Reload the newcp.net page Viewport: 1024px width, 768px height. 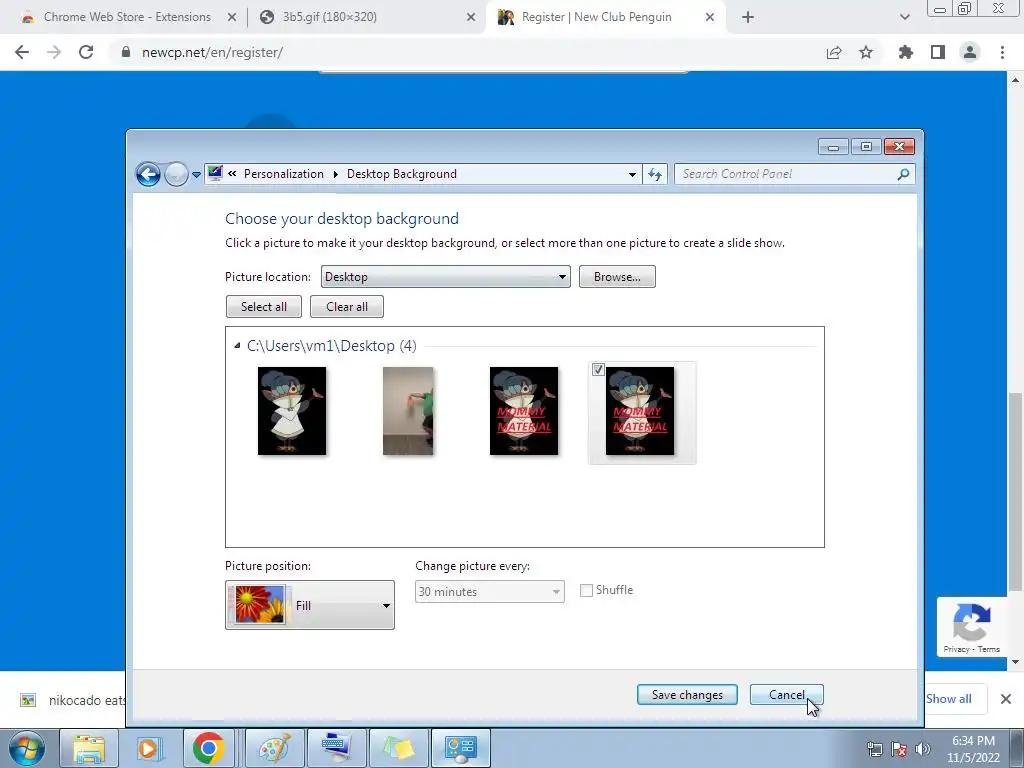[86, 52]
